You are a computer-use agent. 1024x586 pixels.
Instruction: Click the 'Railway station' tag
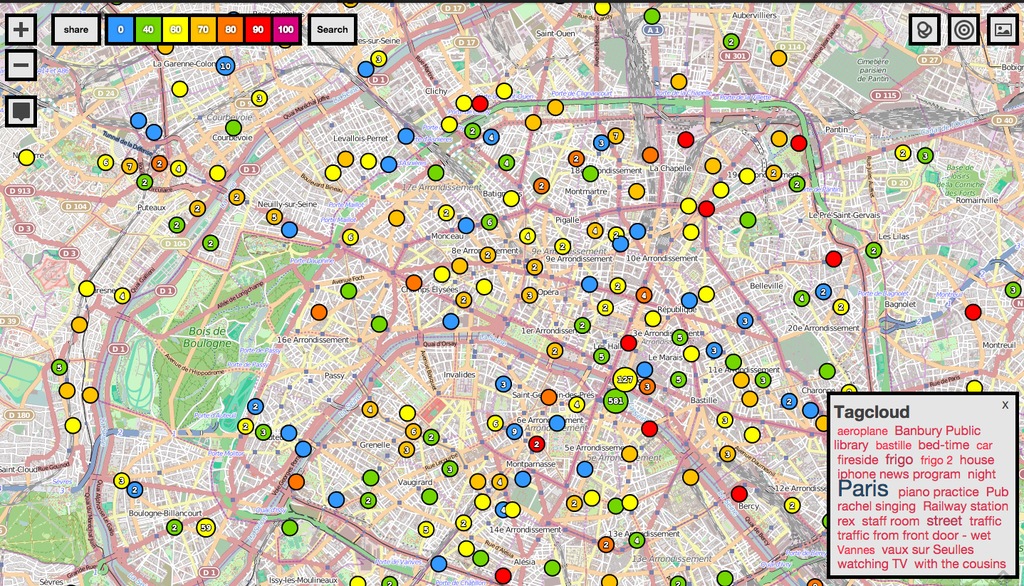pos(965,507)
